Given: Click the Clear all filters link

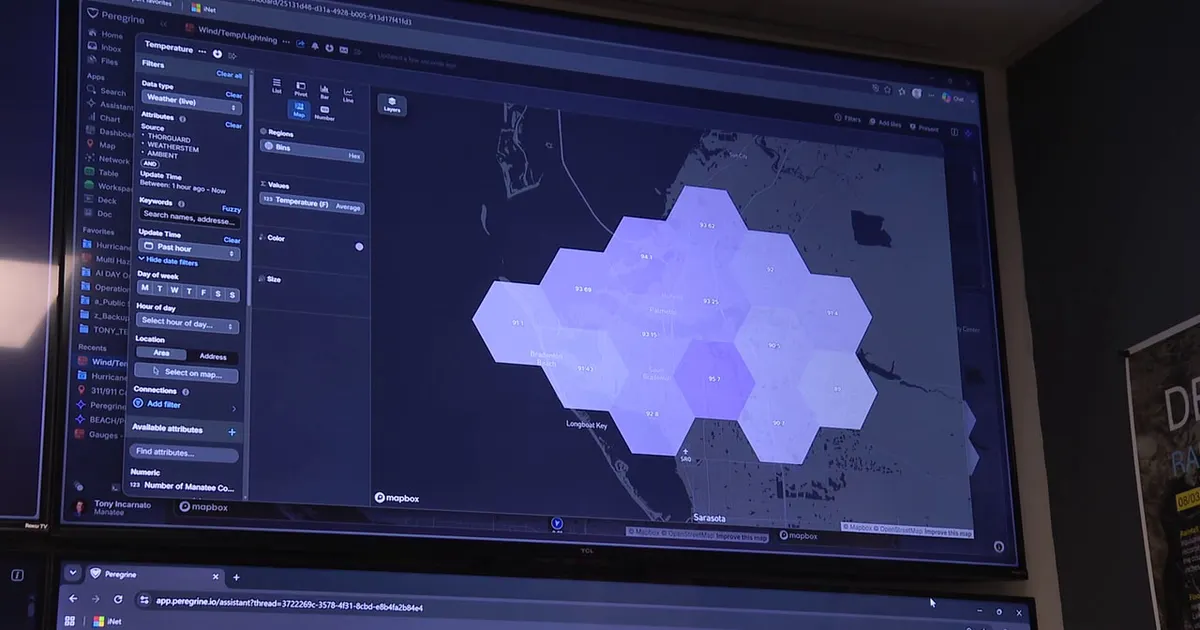Looking at the screenshot, I should pos(229,75).
